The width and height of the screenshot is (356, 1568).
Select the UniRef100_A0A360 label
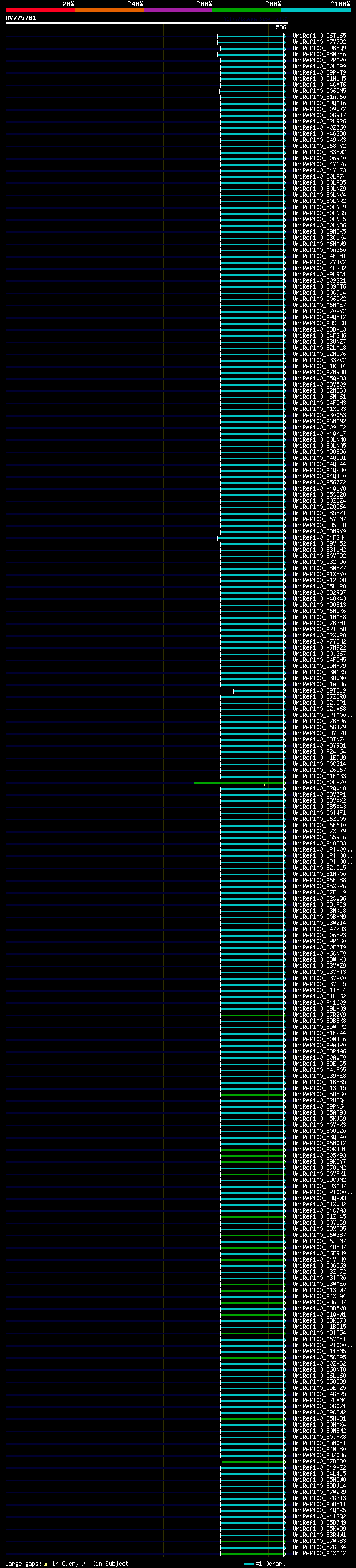[x=319, y=250]
